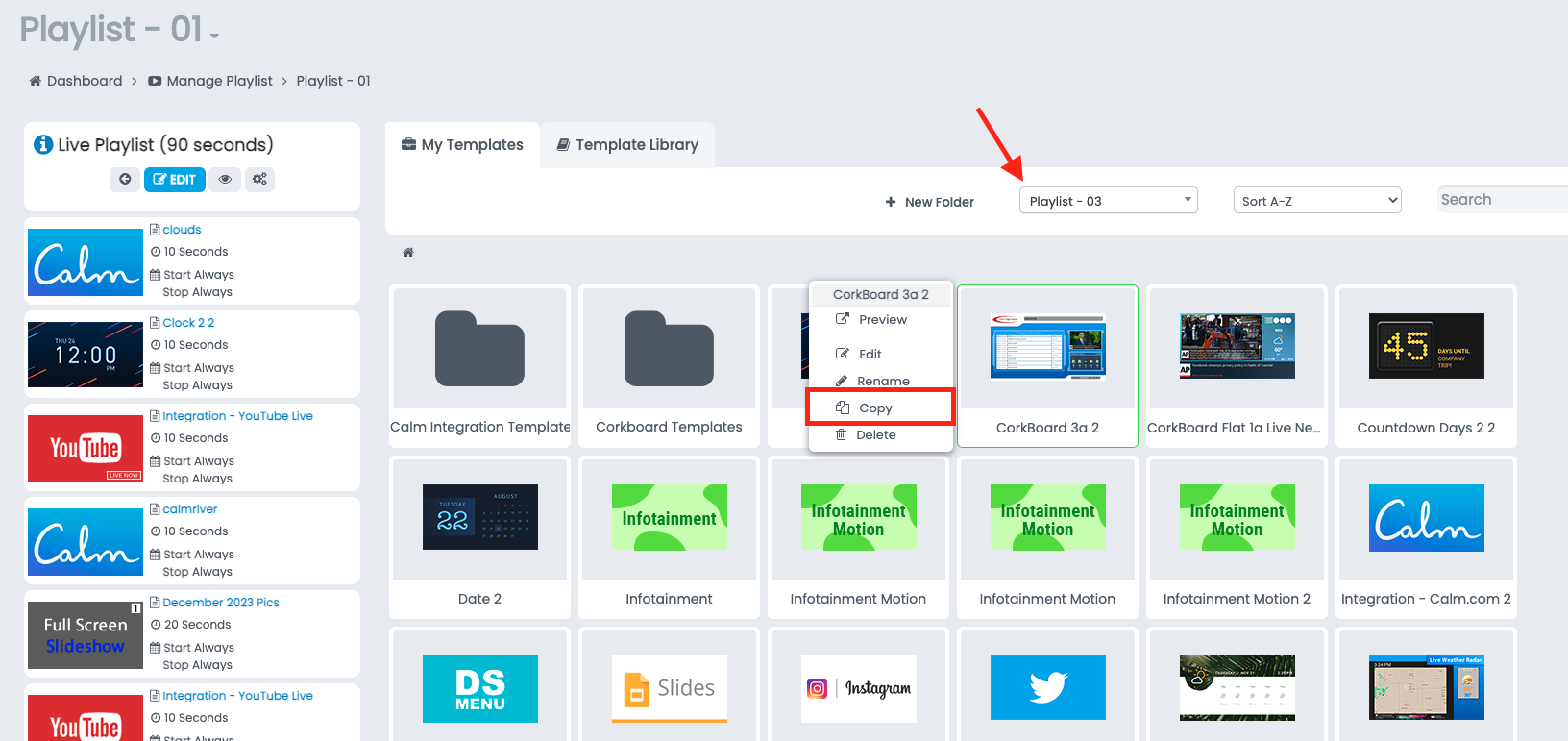Click the 20 Seconds duration text
The width and height of the screenshot is (1568, 741).
197,625
